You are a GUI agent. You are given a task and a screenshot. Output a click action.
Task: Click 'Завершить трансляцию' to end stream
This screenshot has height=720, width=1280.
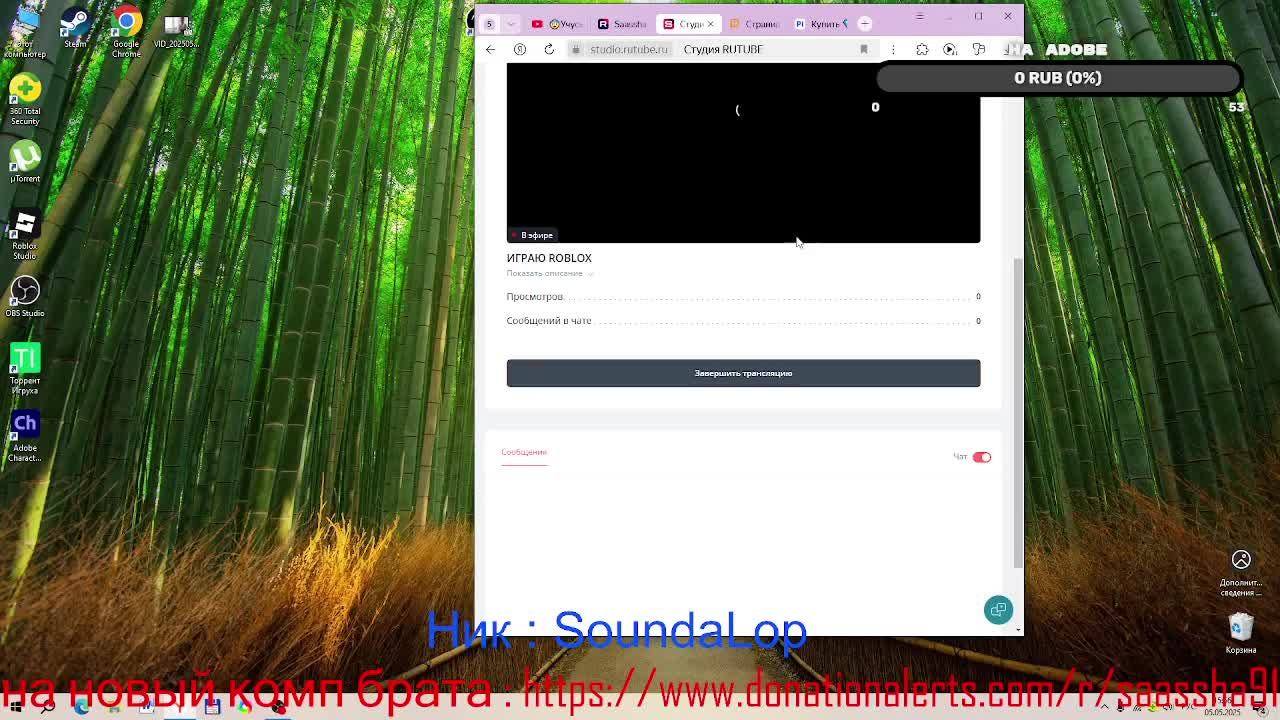tap(743, 373)
